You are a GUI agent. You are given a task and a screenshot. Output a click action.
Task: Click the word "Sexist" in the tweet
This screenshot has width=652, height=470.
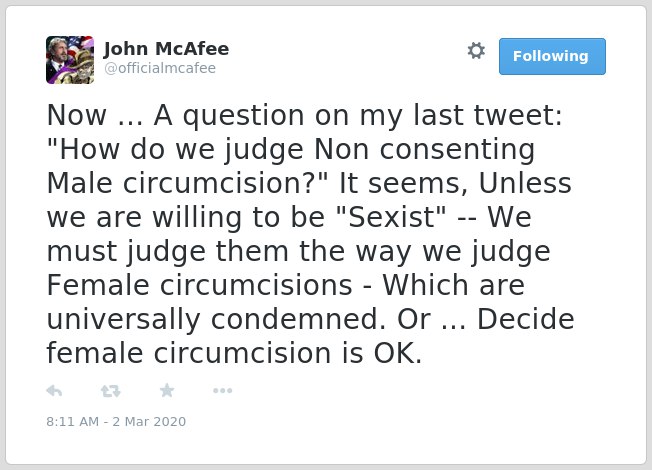coord(391,217)
